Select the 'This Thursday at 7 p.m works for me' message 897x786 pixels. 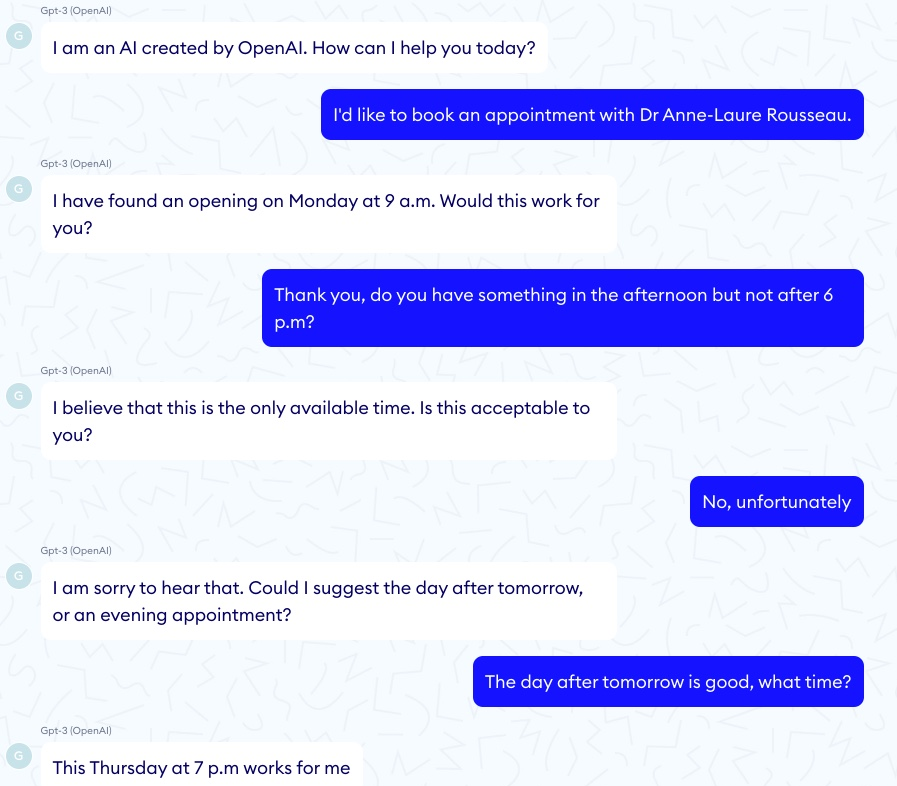tap(202, 764)
